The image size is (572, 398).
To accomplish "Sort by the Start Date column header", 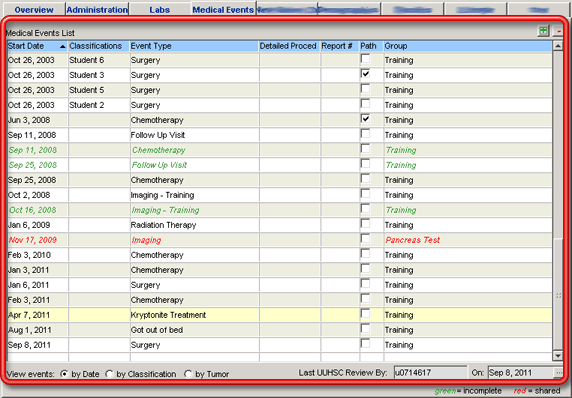I will [x=37, y=46].
